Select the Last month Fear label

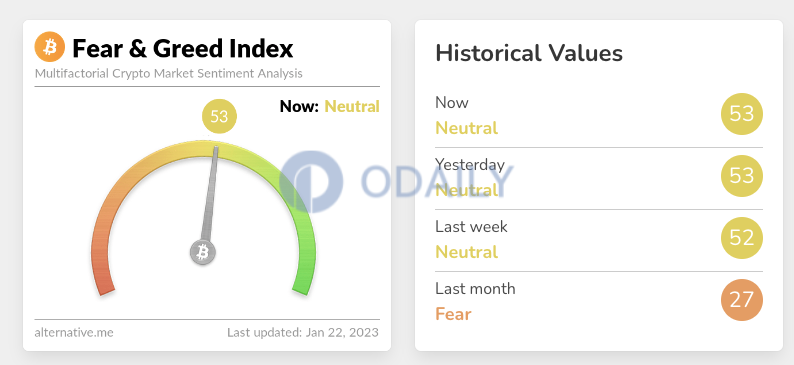[453, 314]
